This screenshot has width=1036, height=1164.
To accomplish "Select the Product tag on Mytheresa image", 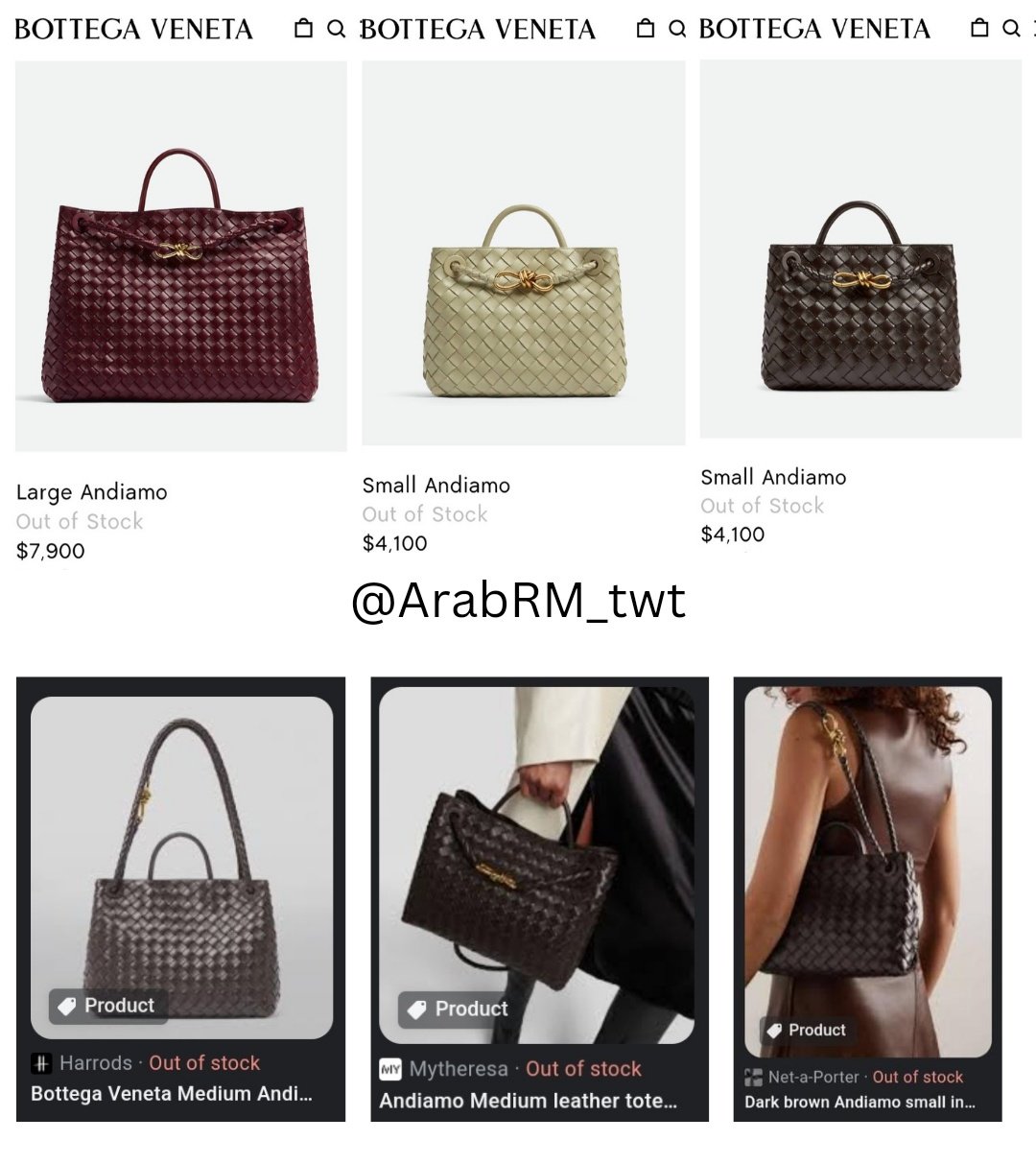I will 459,1009.
